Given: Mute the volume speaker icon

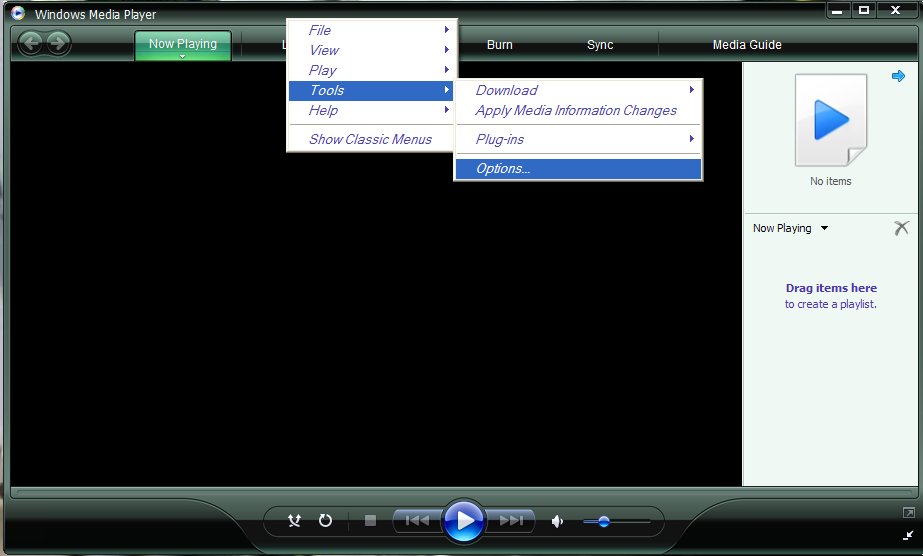Looking at the screenshot, I should tap(557, 521).
